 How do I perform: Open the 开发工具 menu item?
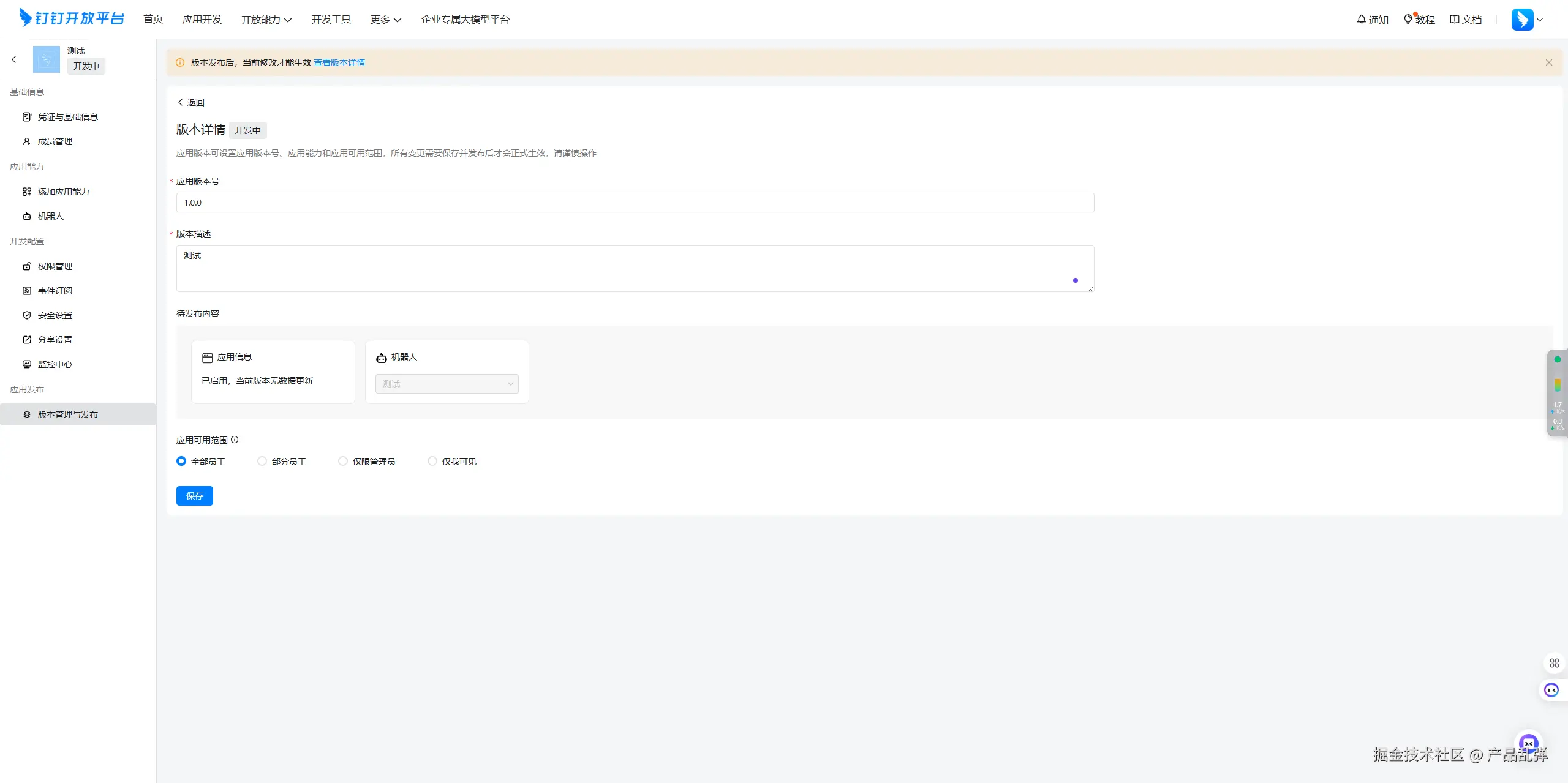331,20
